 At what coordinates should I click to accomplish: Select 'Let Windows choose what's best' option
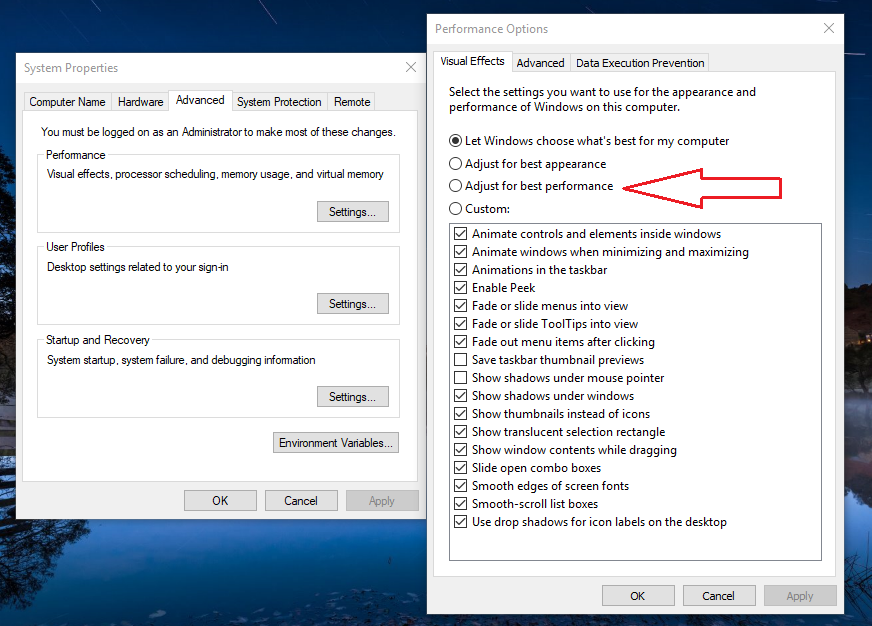click(x=456, y=142)
